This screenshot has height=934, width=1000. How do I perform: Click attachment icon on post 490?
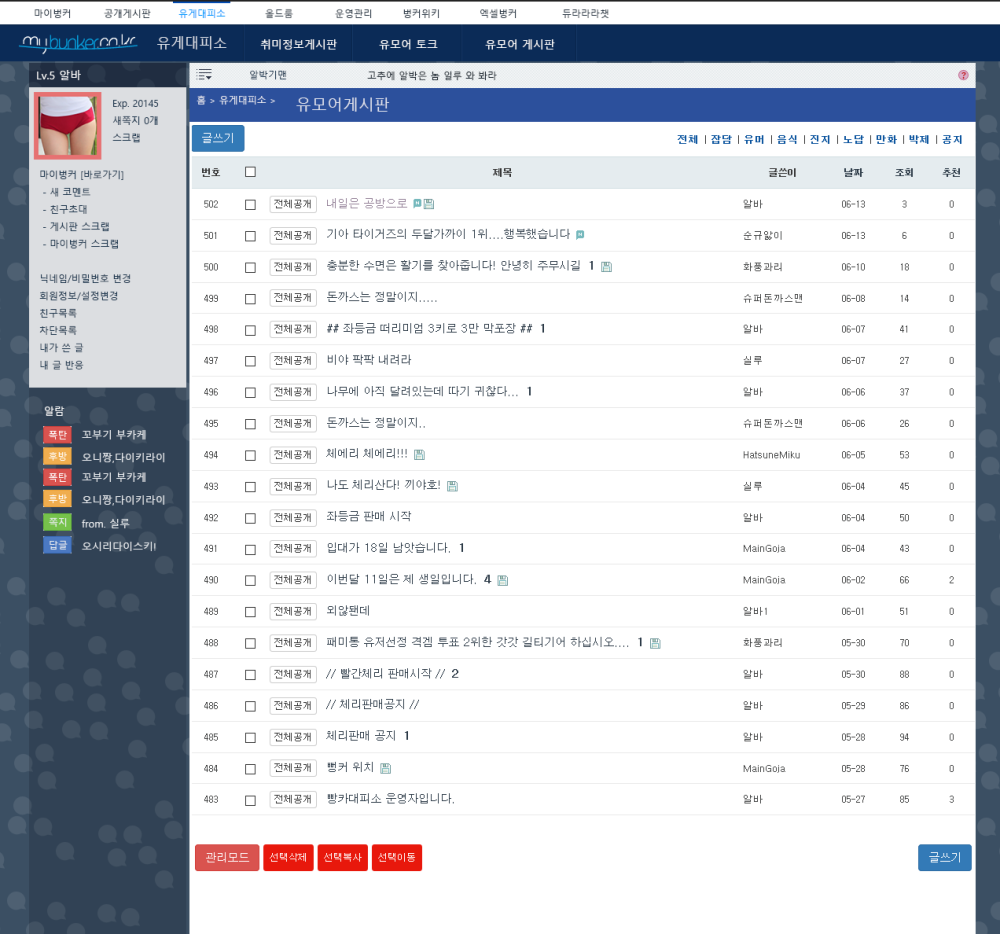tap(502, 580)
